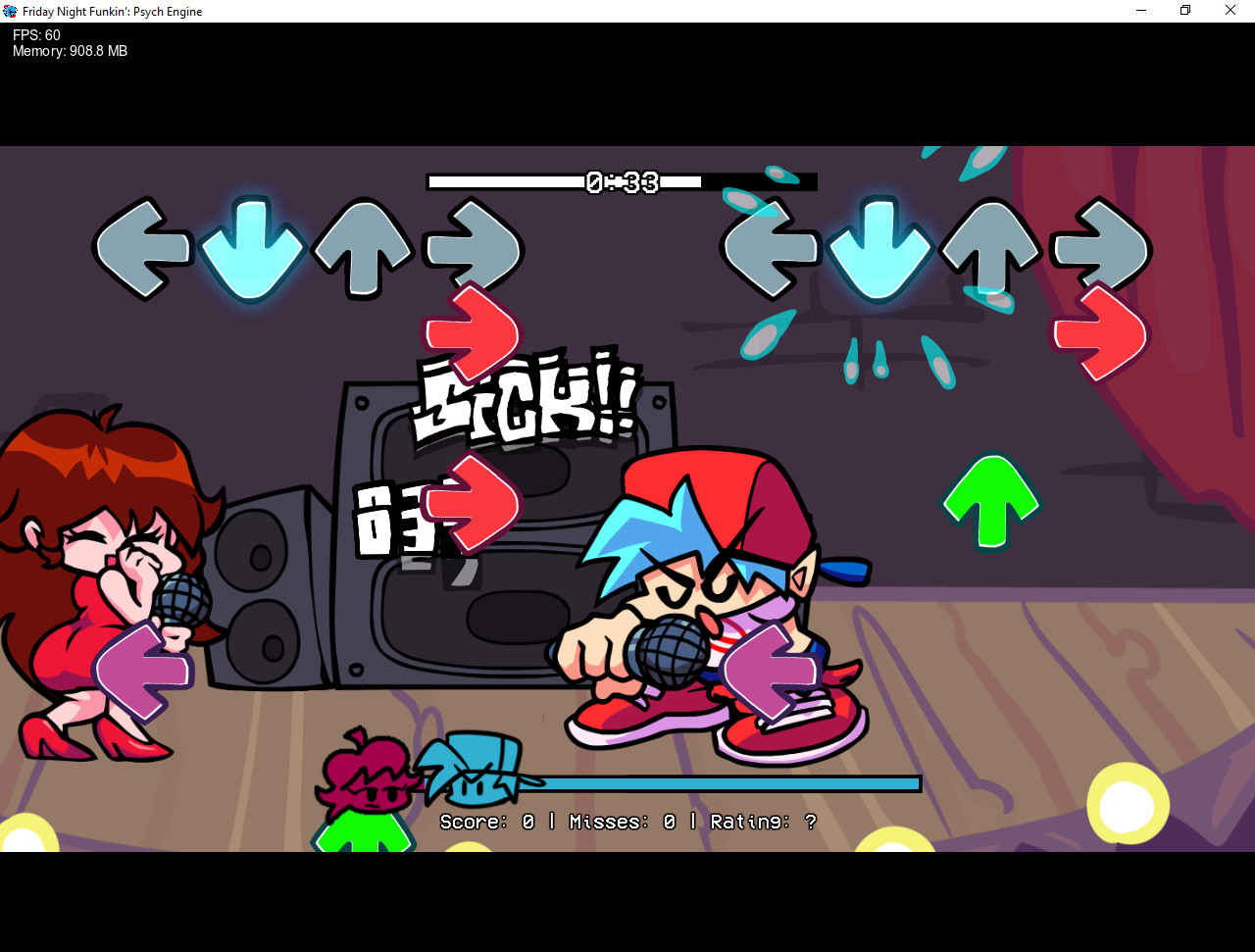The height and width of the screenshot is (952, 1255).
Task: Click the 0:33 song timer text
Action: [x=623, y=182]
